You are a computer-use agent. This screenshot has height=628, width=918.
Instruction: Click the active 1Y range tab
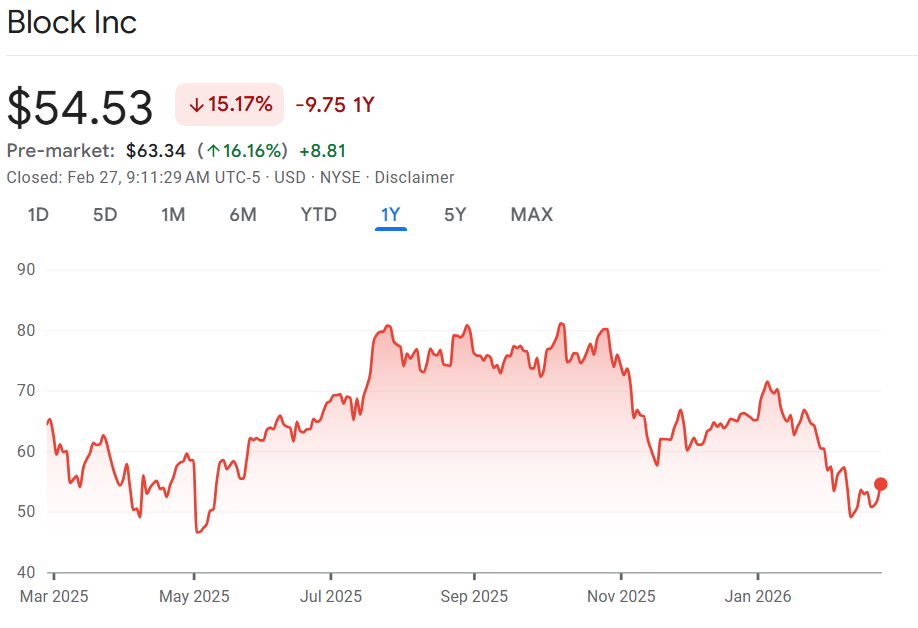390,215
